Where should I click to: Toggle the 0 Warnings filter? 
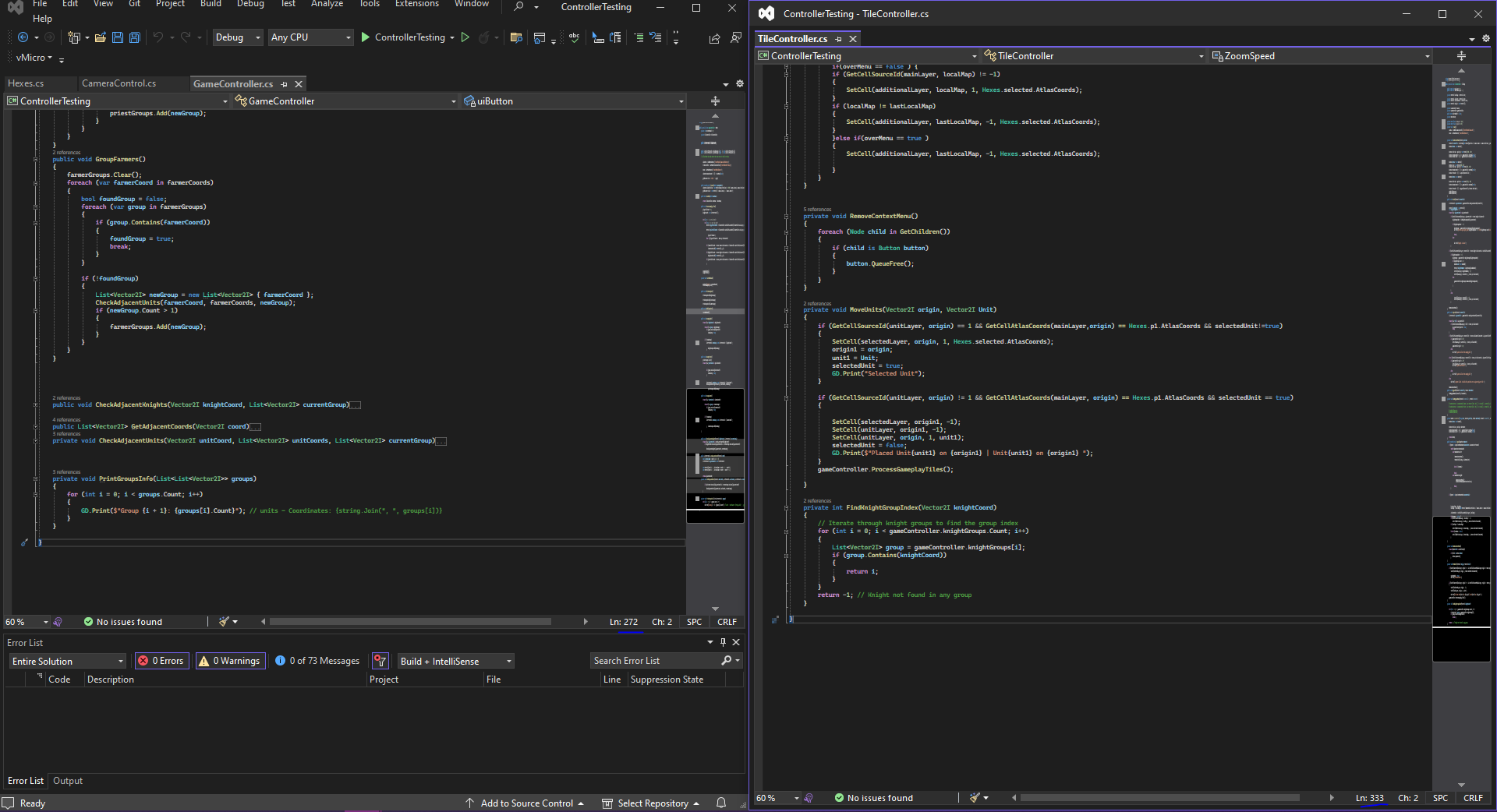(x=230, y=660)
